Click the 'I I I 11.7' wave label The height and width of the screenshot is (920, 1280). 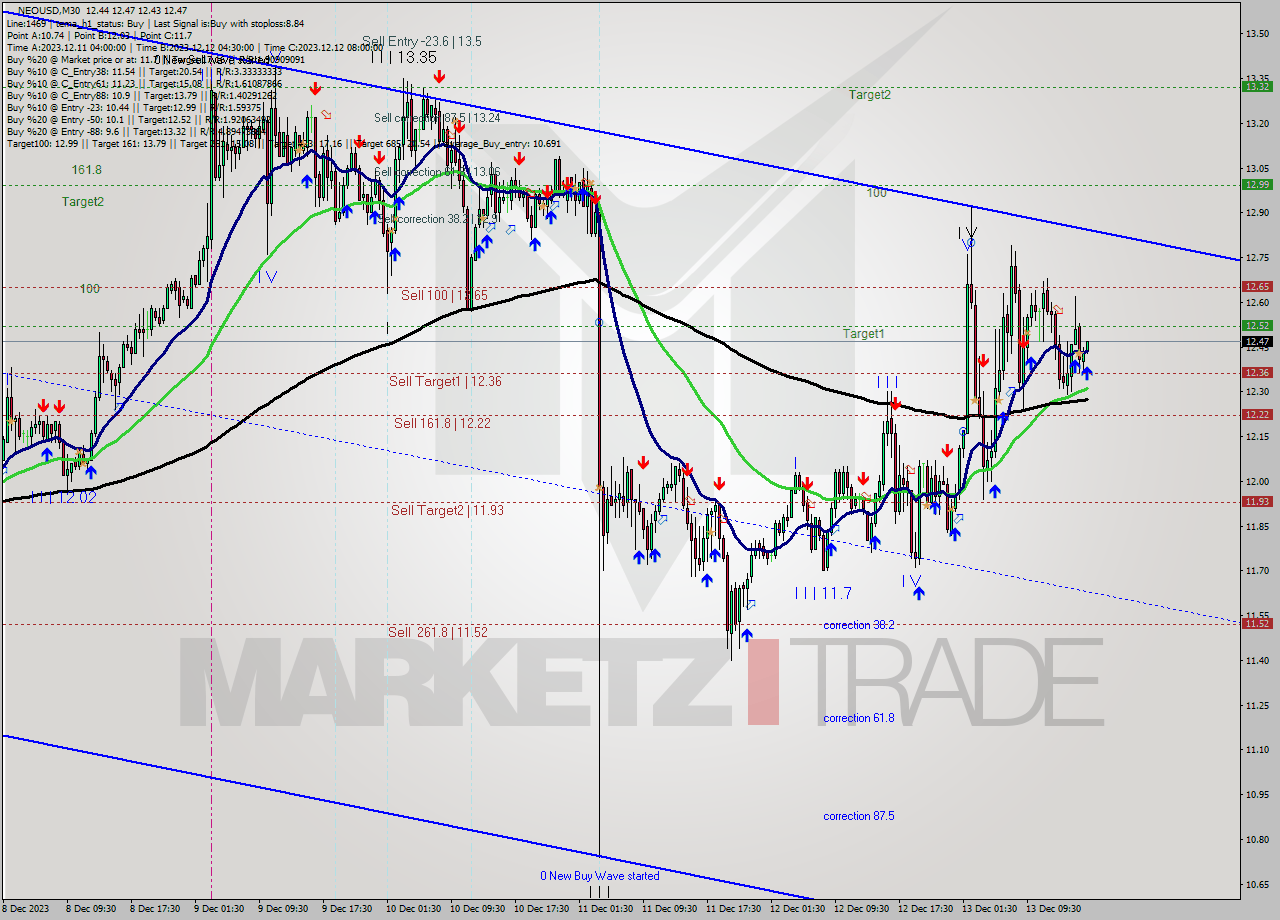coord(823,593)
